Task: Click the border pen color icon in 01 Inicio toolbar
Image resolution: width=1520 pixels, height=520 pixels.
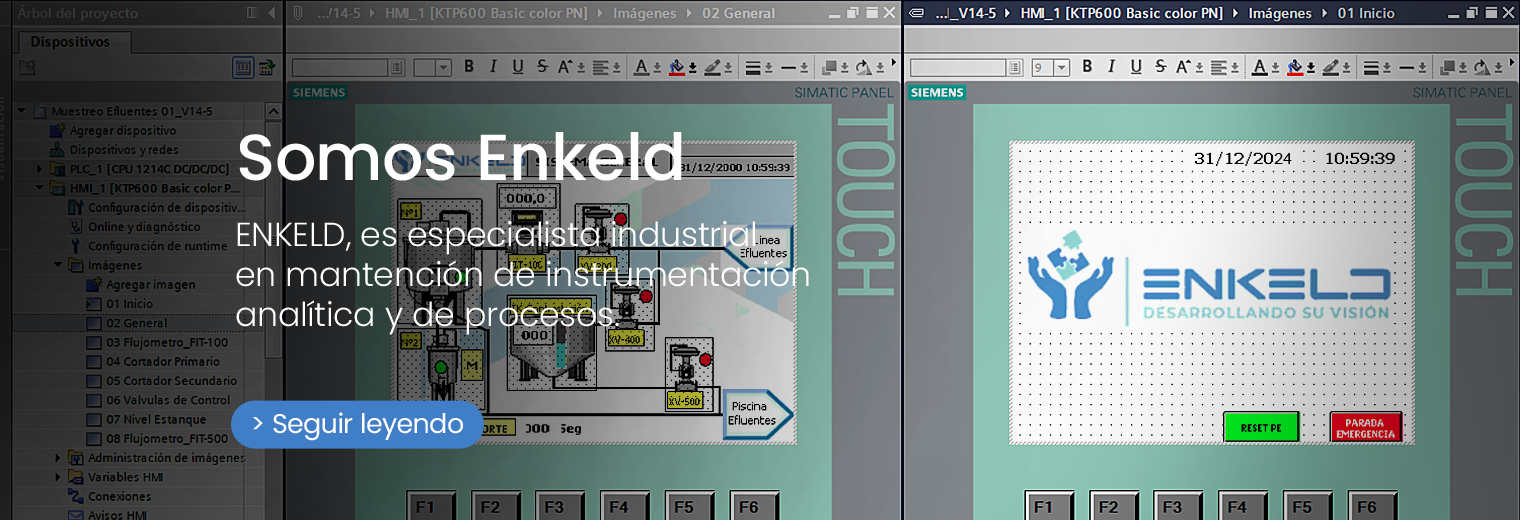Action: 1330,67
